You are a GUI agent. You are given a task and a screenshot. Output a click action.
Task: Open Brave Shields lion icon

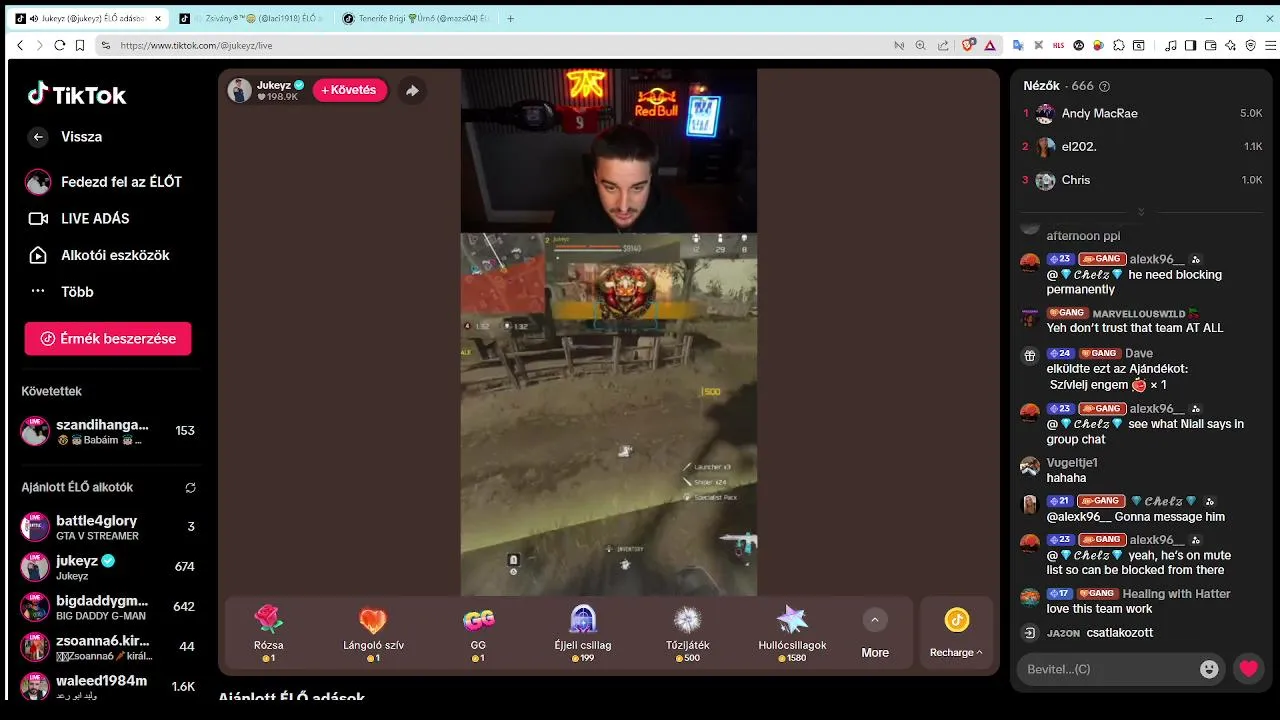pyautogui.click(x=968, y=45)
